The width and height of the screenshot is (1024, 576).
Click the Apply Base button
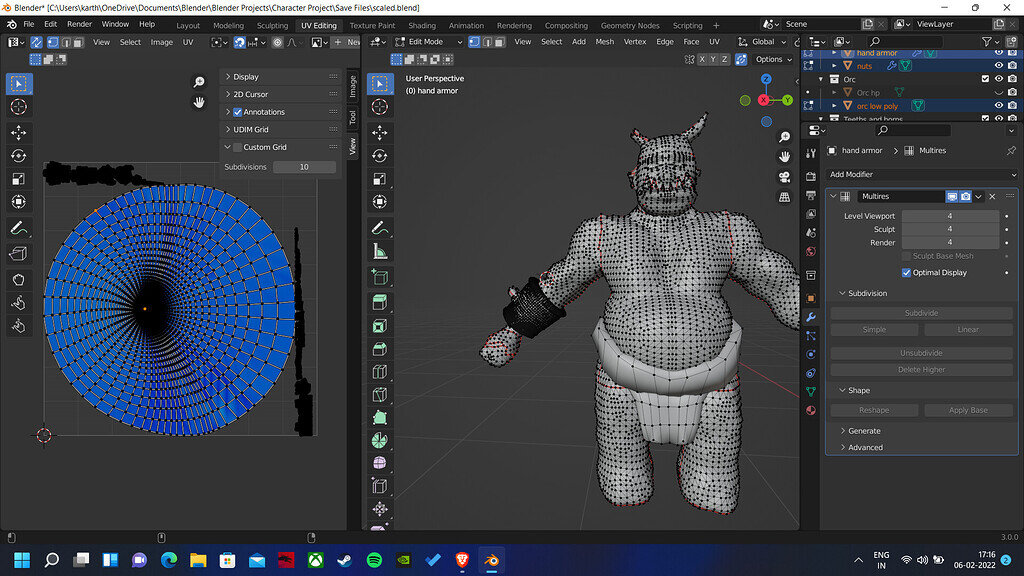[968, 409]
